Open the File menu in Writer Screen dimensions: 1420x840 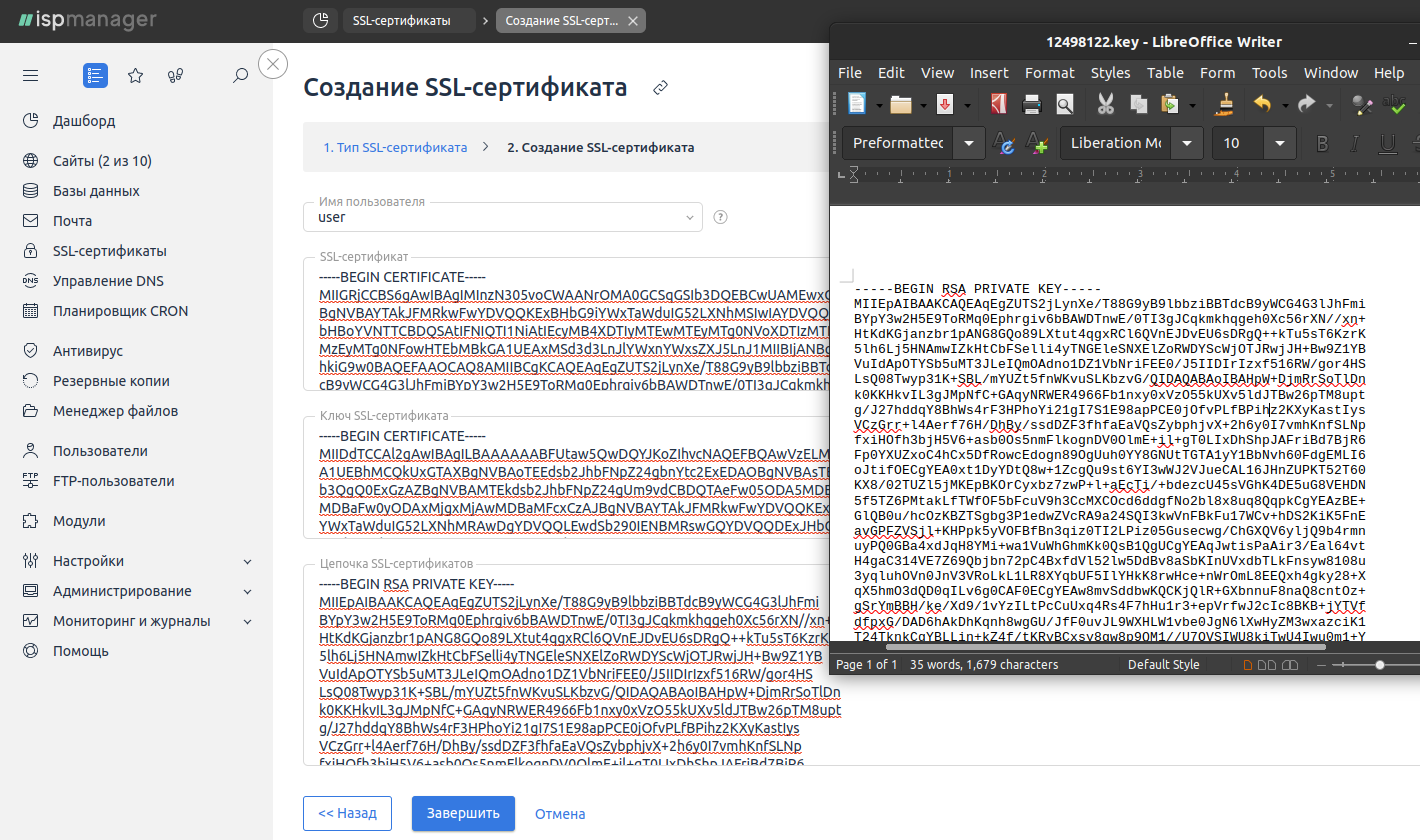(x=850, y=73)
